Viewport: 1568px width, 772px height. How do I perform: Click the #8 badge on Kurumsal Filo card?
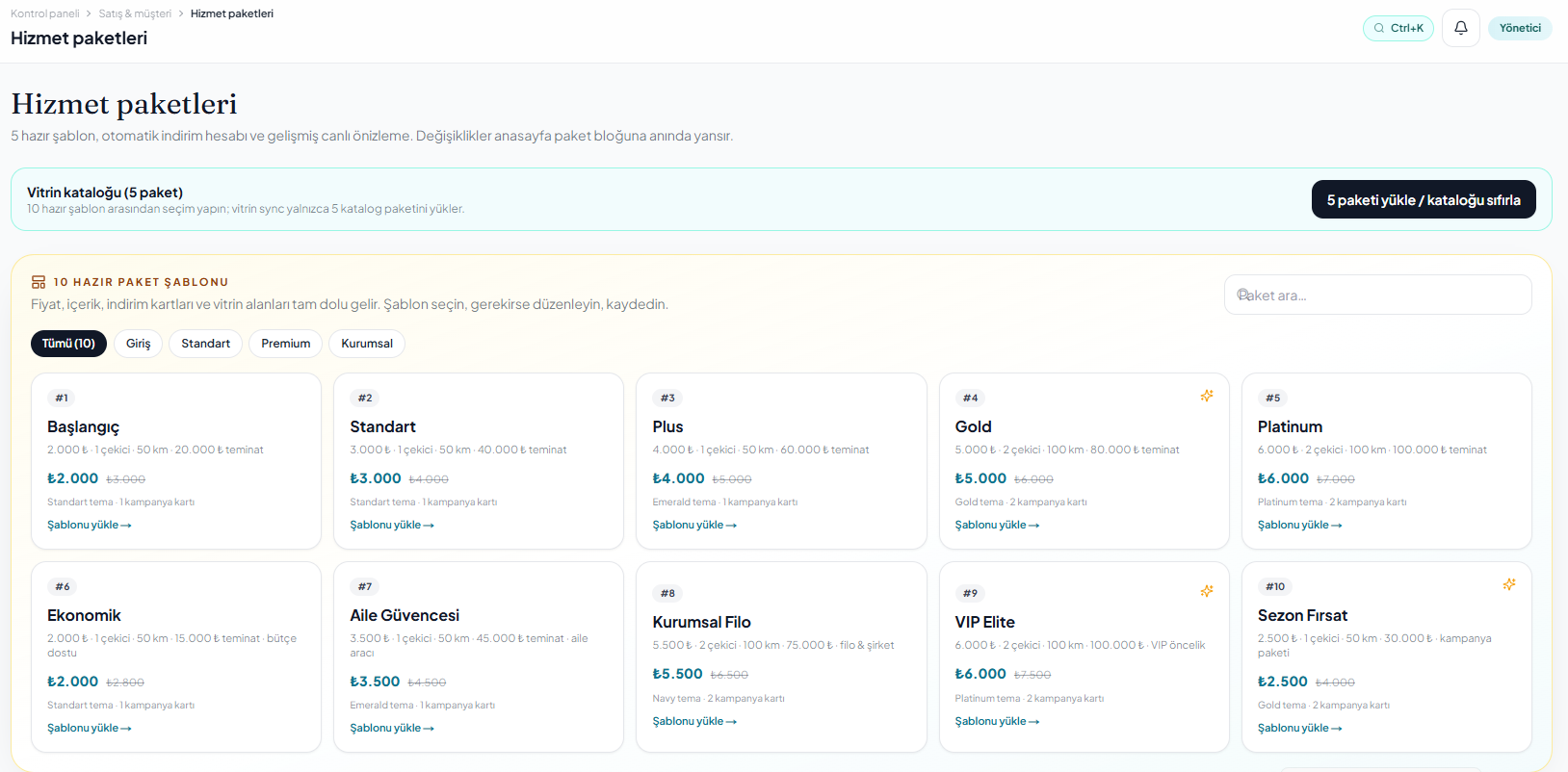click(x=667, y=593)
